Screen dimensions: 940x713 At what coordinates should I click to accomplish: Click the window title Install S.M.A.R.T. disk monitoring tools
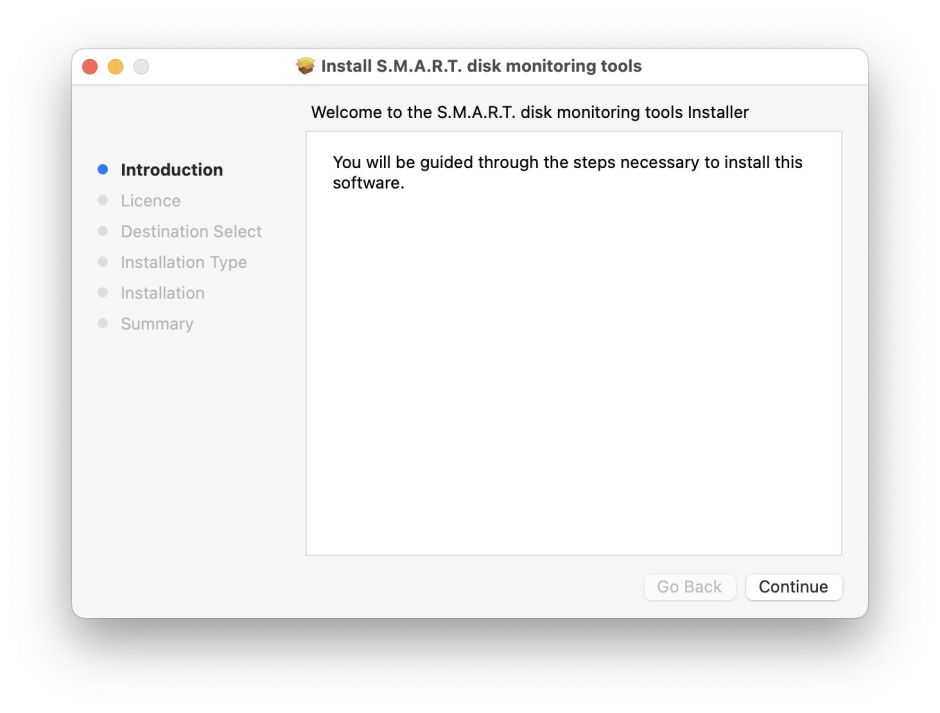tap(482, 66)
